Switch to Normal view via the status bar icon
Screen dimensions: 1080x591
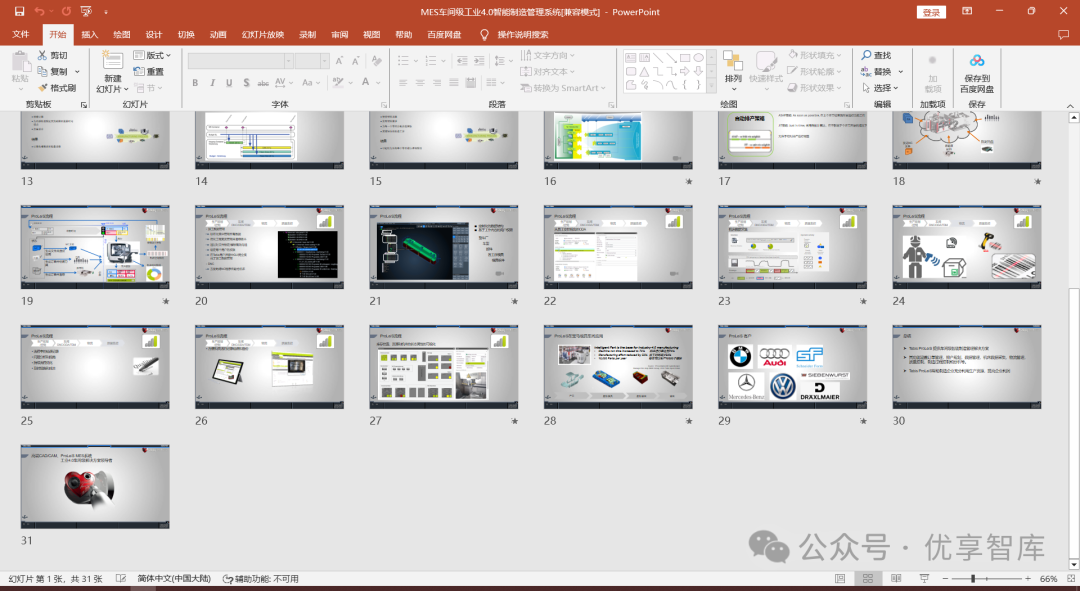click(x=840, y=579)
